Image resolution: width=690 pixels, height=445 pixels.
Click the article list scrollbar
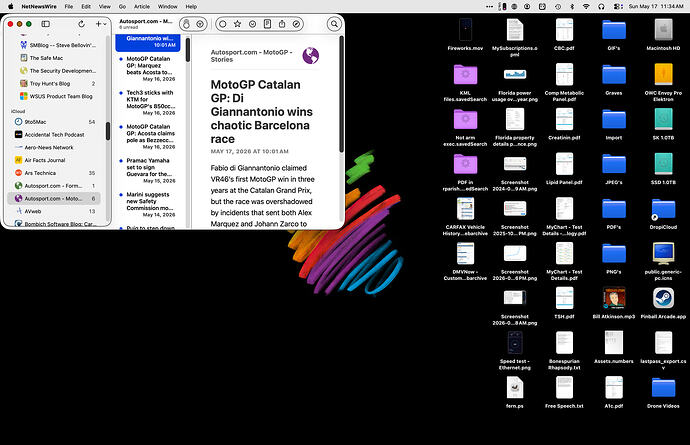(x=188, y=49)
